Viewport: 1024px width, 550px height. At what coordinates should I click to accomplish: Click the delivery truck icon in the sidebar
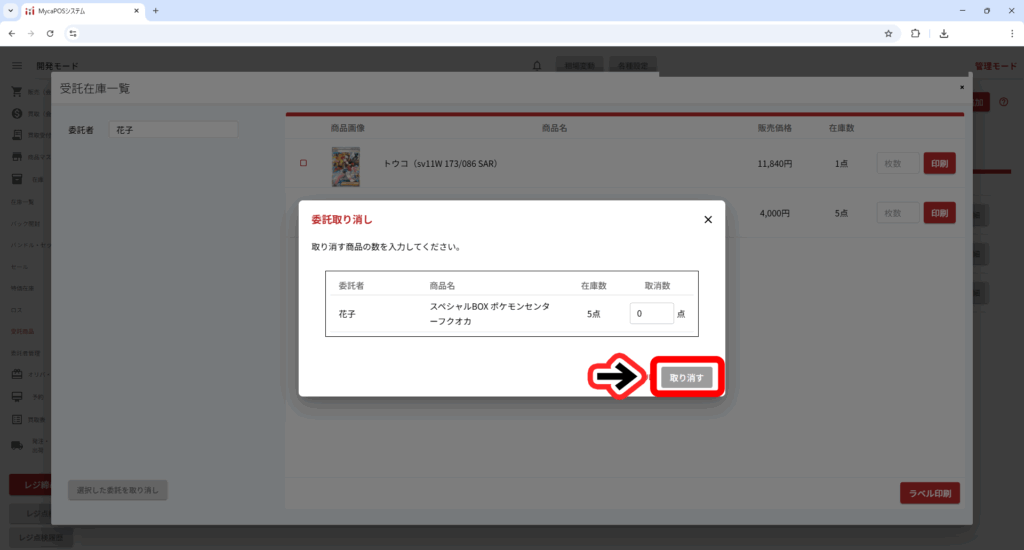point(17,445)
